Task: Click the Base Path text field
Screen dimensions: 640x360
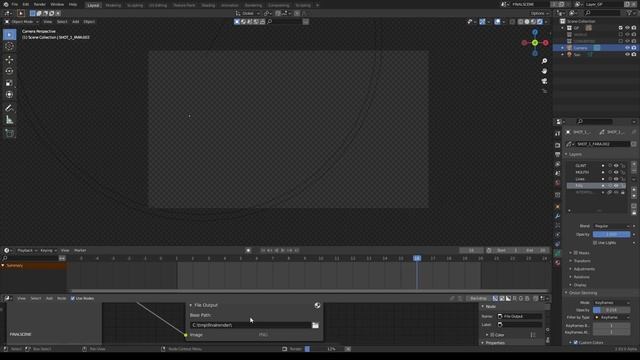Action: coord(250,325)
